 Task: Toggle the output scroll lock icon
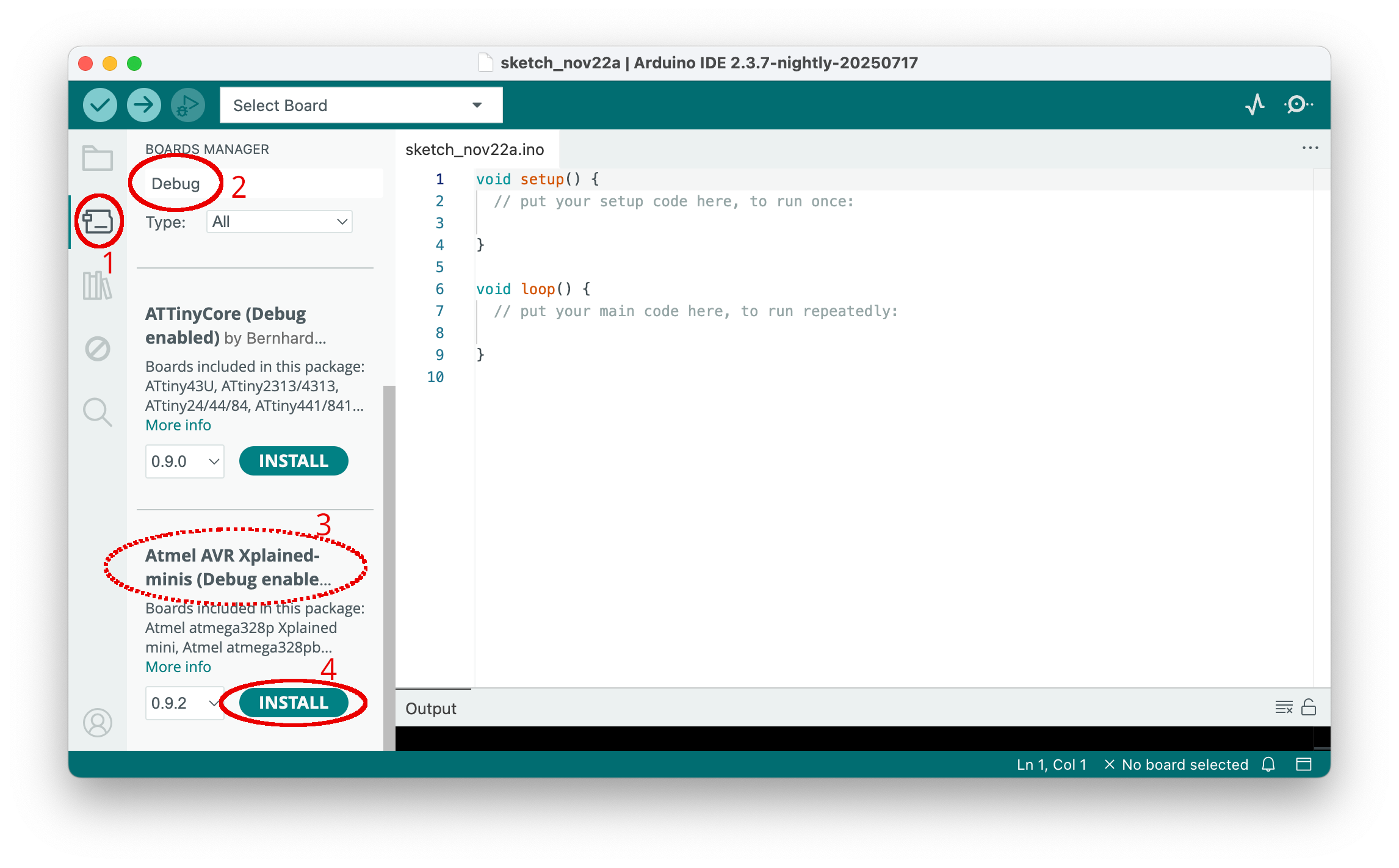[1309, 707]
